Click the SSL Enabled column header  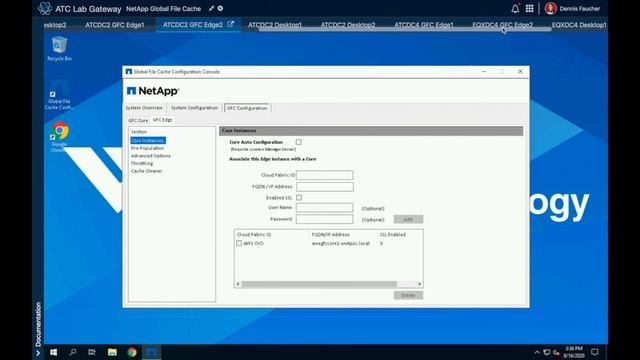393,235
